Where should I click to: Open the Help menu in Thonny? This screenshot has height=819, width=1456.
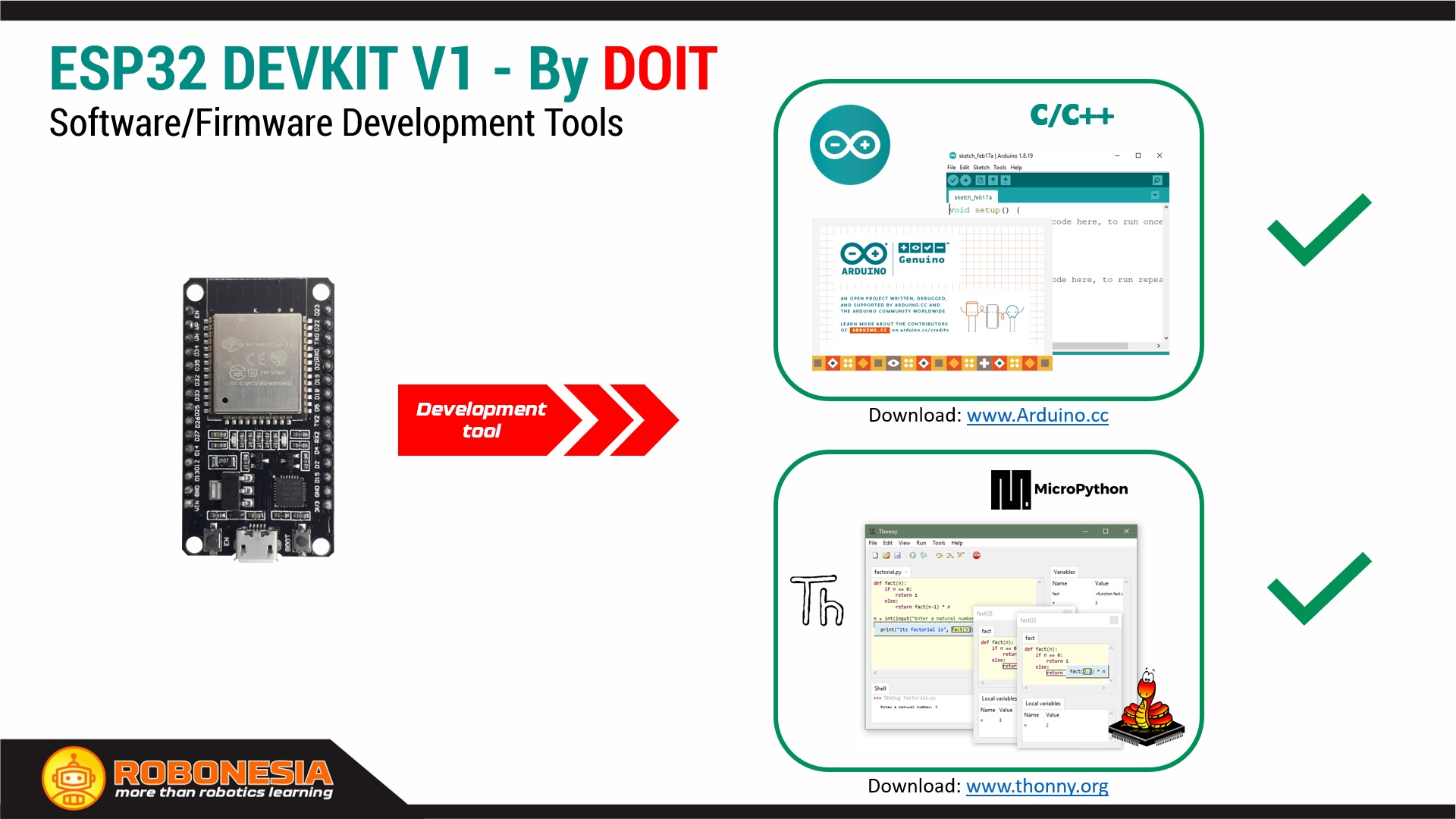pyautogui.click(x=957, y=543)
